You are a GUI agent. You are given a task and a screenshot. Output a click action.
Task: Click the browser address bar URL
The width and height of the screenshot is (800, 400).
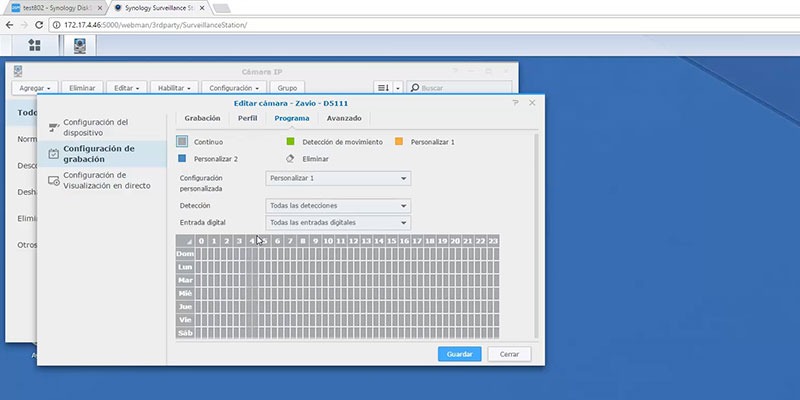156,25
